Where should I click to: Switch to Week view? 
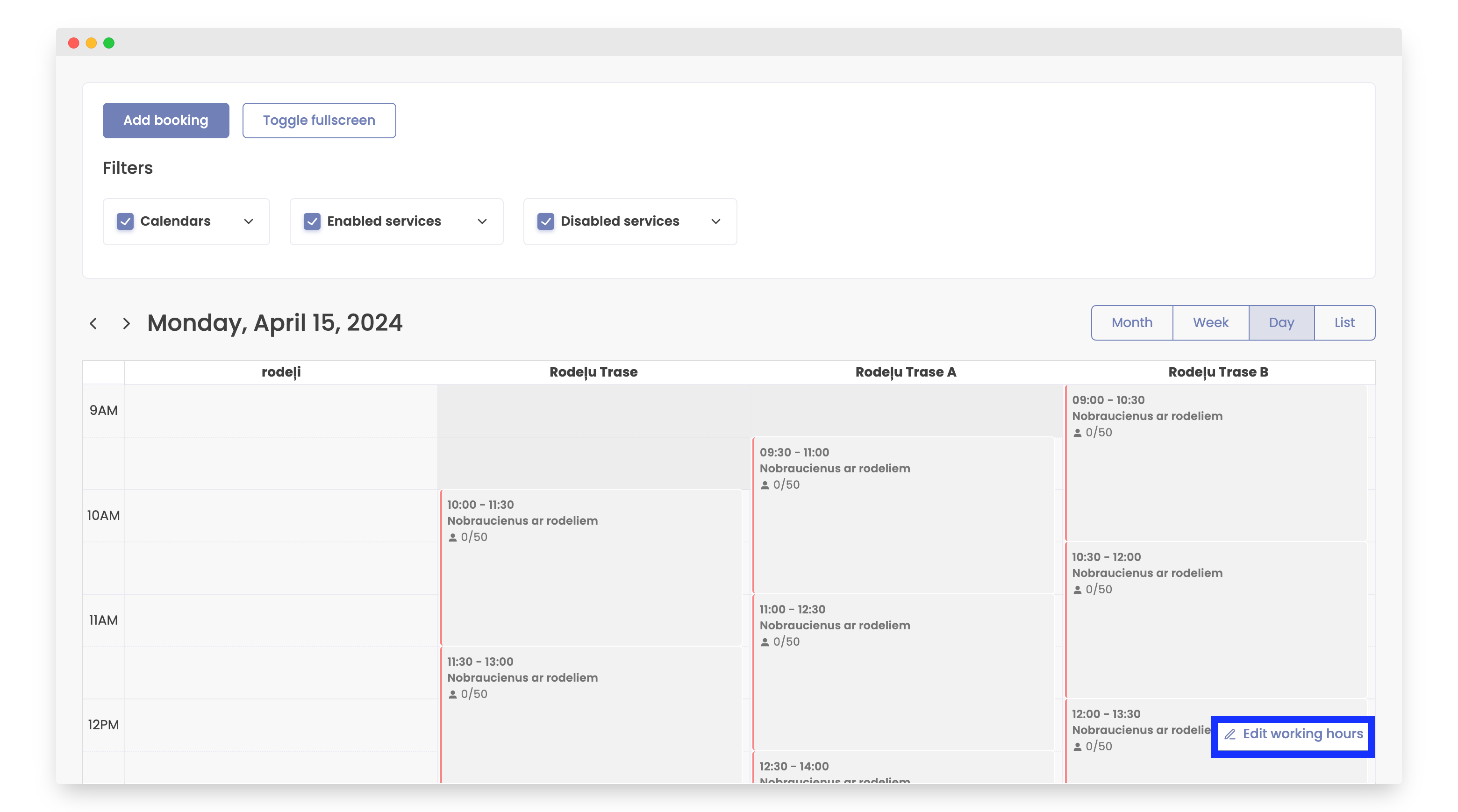pyautogui.click(x=1210, y=322)
